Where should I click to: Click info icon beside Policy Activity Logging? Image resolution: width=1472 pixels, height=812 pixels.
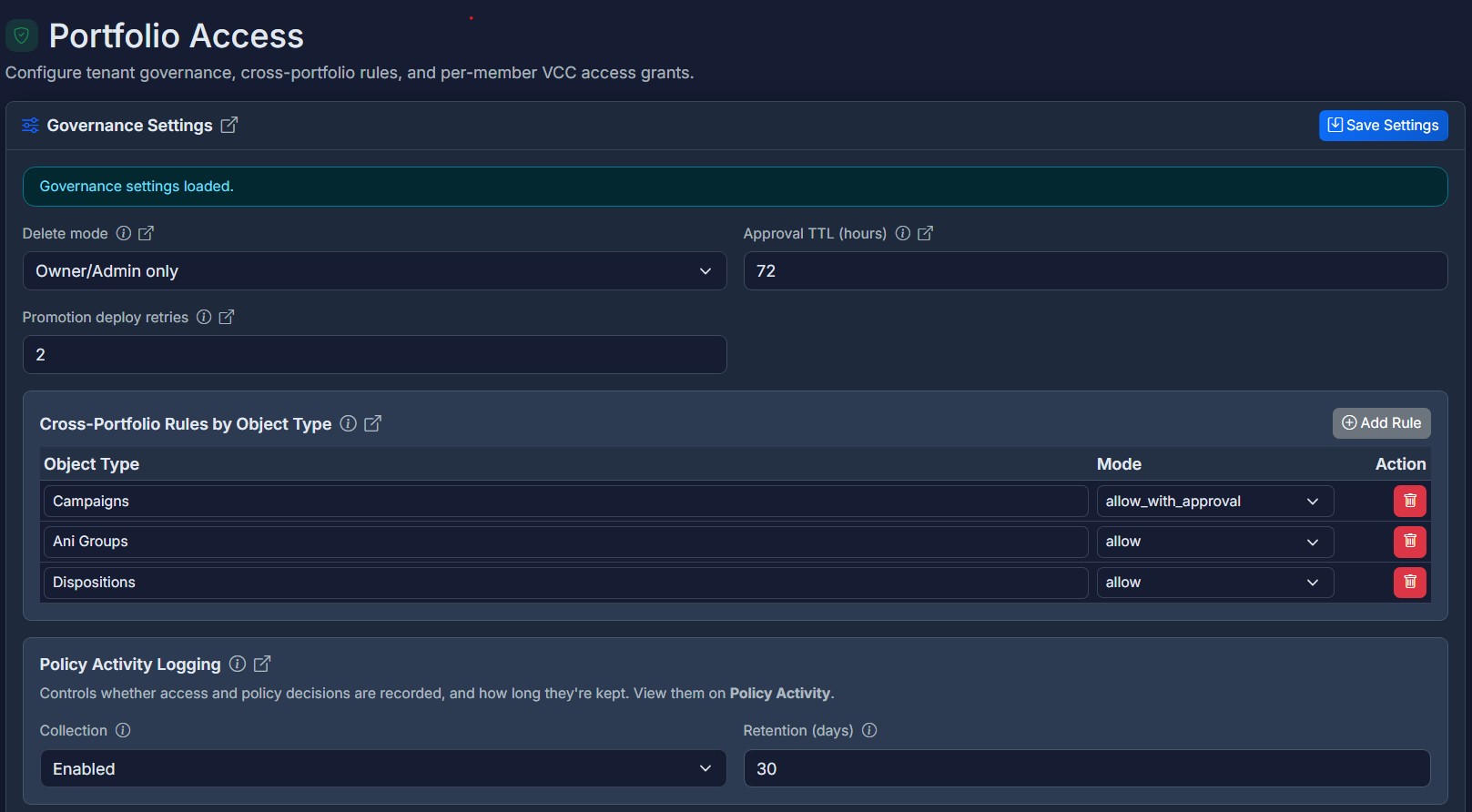coord(238,664)
